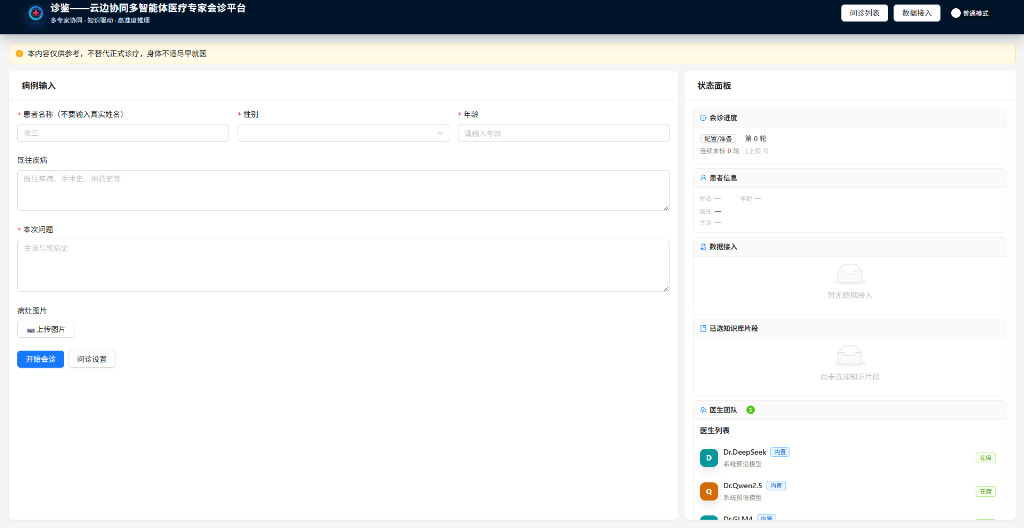The height and width of the screenshot is (528, 1024).
Task: Click the 尚未选择知识片段 placeholder text
Action: [850, 377]
